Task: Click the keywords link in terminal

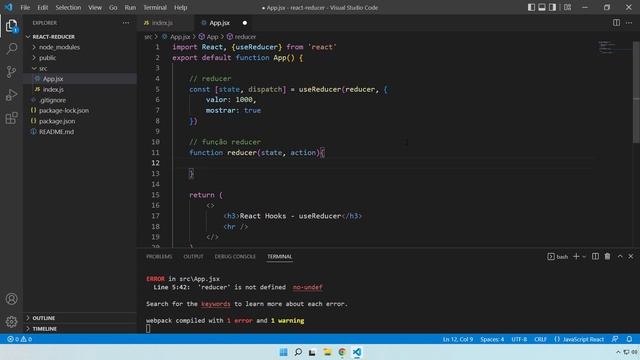Action: tap(216, 304)
